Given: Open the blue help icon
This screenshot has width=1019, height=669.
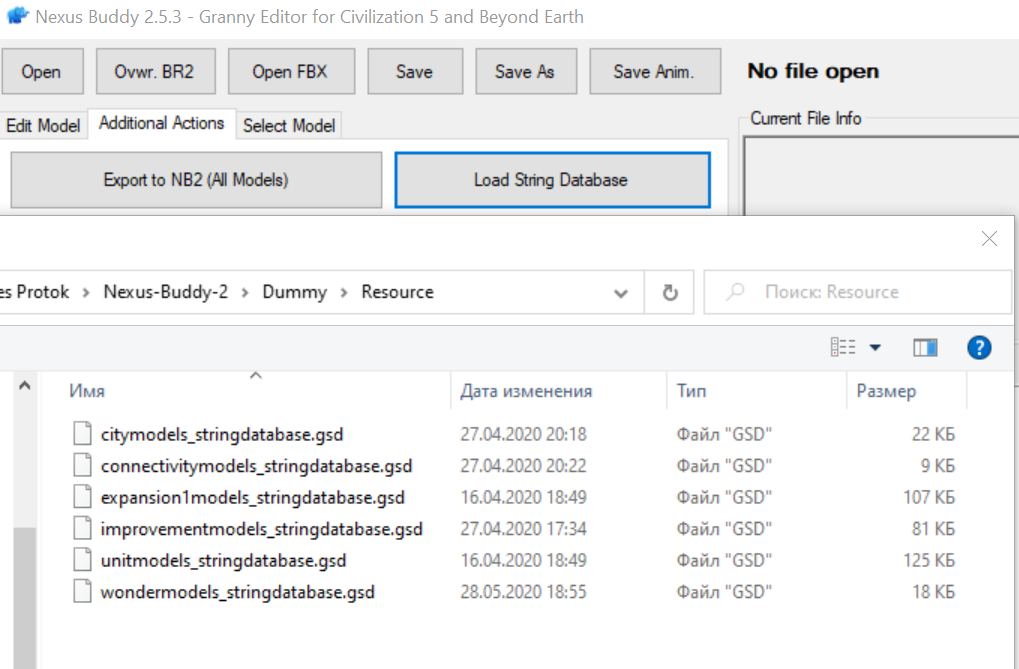Looking at the screenshot, I should pyautogui.click(x=979, y=348).
